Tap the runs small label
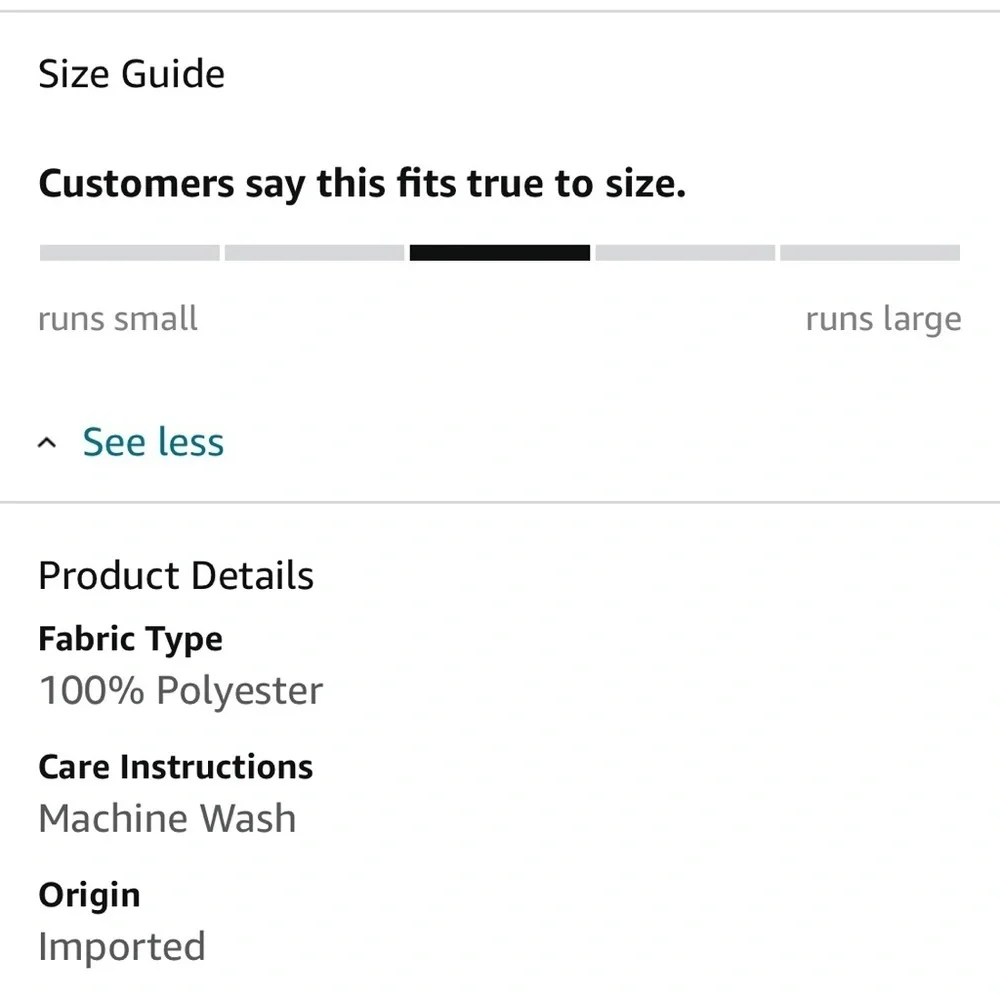Image resolution: width=1000 pixels, height=1000 pixels. click(x=118, y=319)
